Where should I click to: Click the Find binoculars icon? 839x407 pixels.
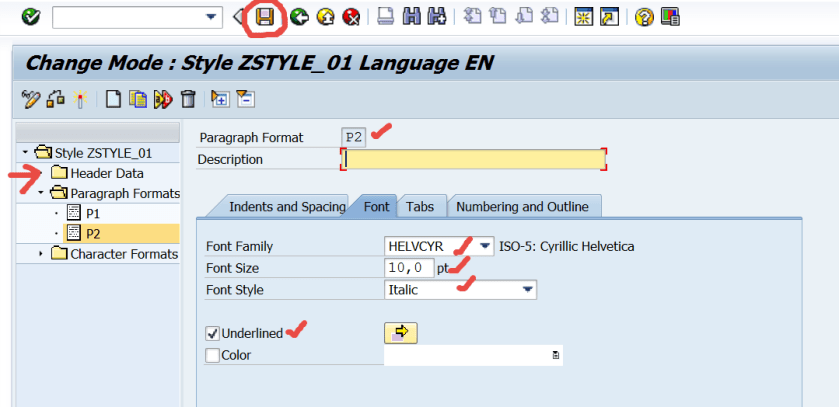point(411,18)
